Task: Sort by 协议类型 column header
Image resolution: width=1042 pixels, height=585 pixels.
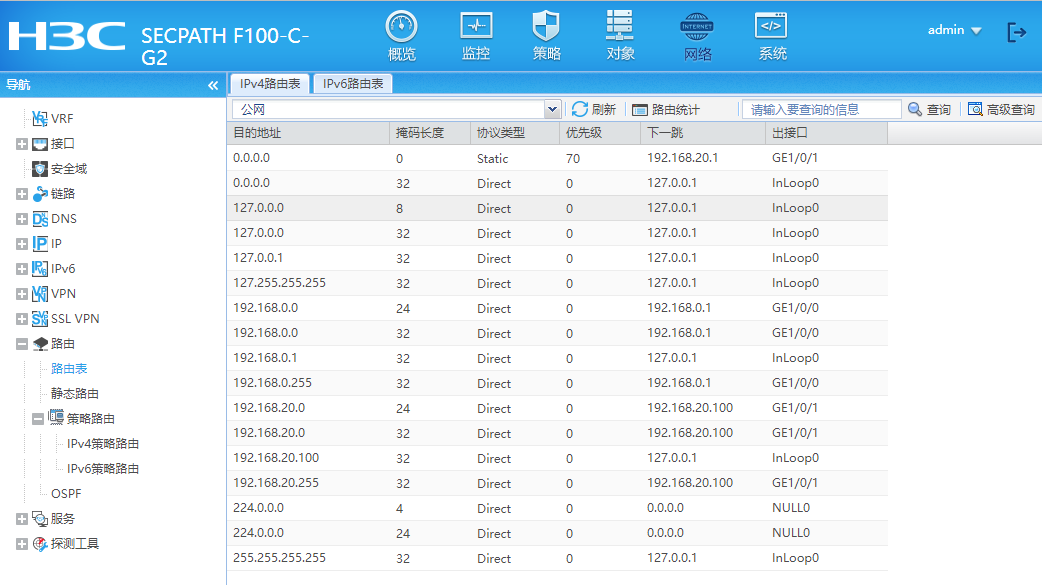Action: point(515,133)
